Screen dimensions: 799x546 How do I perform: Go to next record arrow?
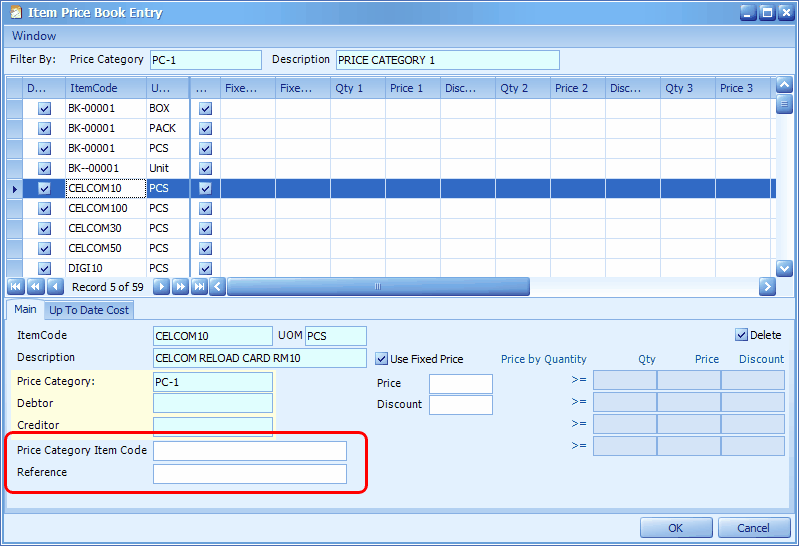click(161, 287)
